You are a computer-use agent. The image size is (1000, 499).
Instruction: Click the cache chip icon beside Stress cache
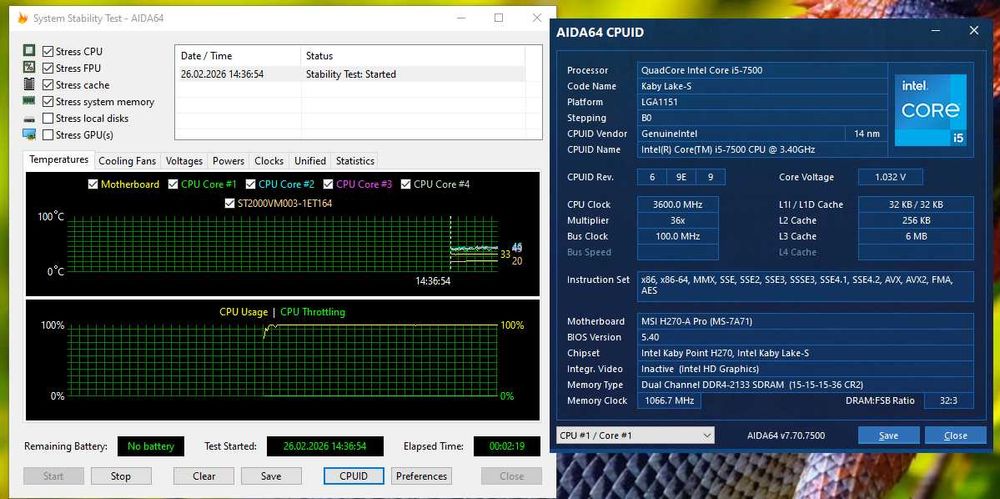(29, 84)
